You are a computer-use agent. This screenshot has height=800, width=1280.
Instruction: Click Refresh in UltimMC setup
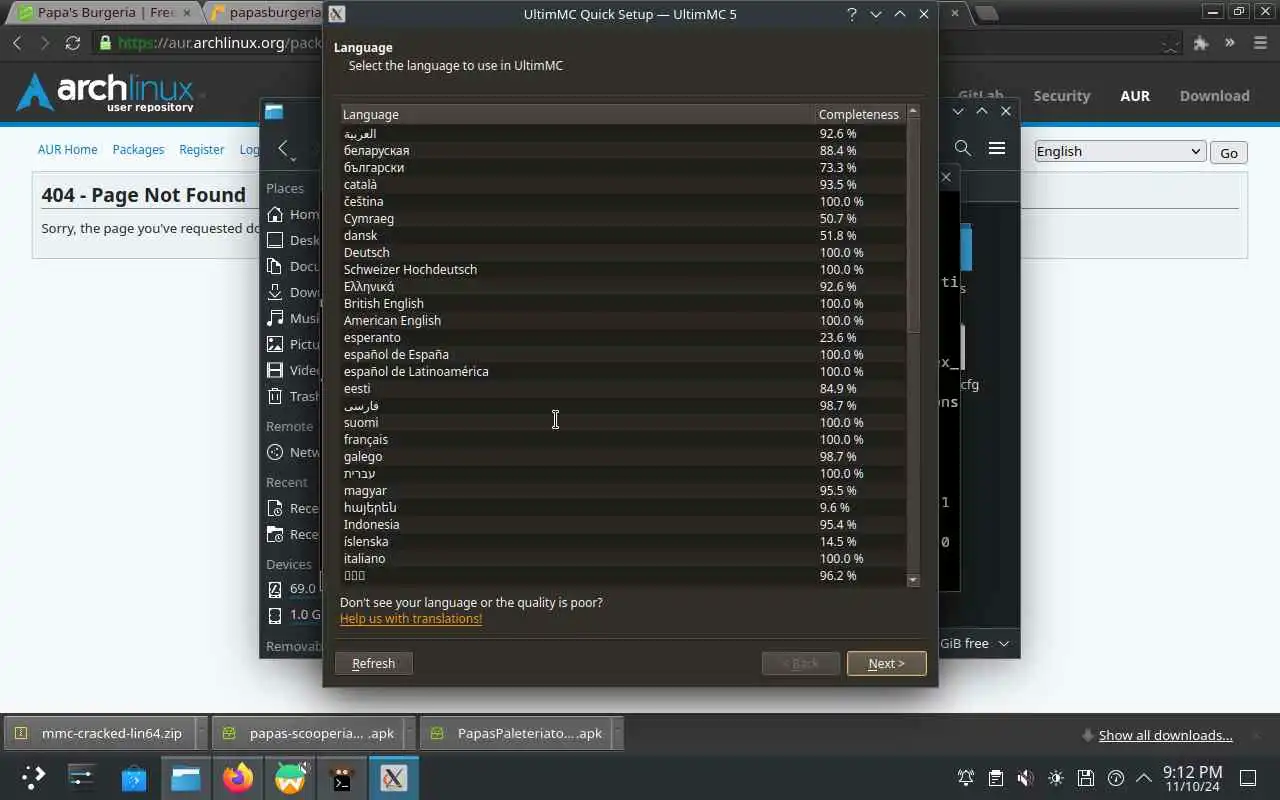point(374,663)
